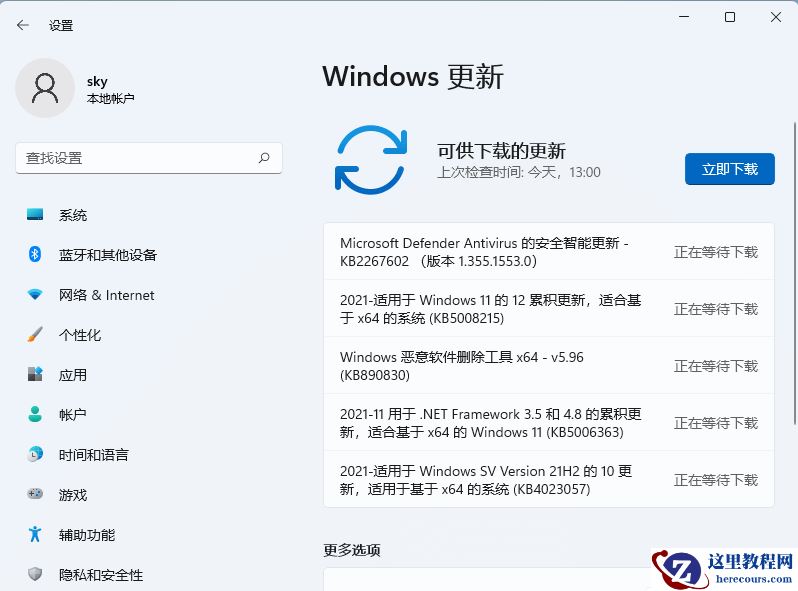Click 正在等待下载 status for Defender update
This screenshot has width=798, height=591.
pos(716,252)
